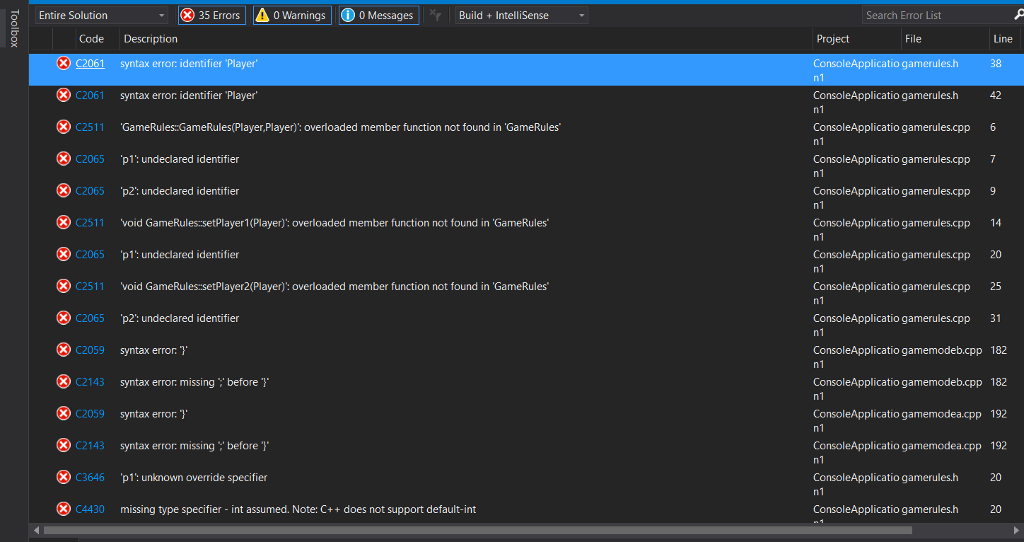Click gamemodeb.cpp file cell on C2059 row
1024x542 pixels.
click(x=942, y=350)
